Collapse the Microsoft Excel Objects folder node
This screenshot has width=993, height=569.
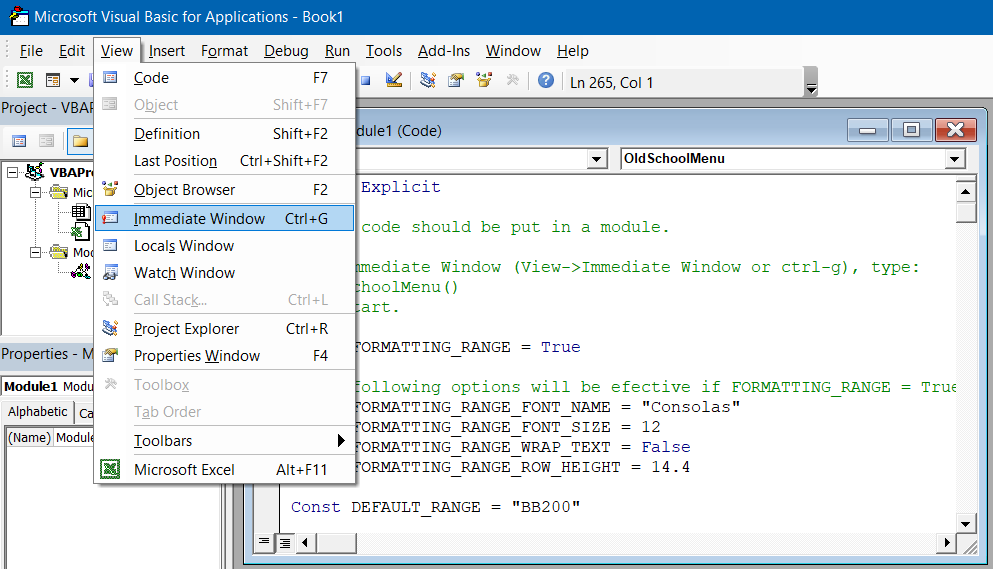[x=35, y=192]
